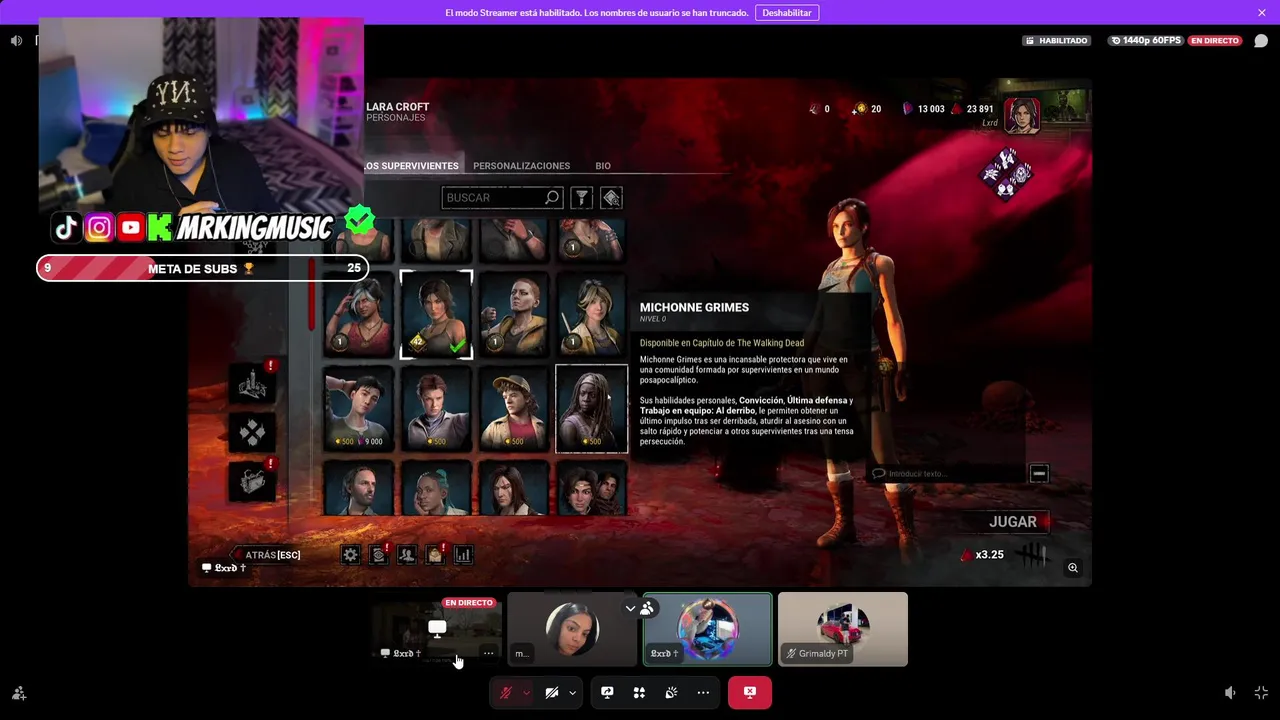Share your screen from call bar
This screenshot has height=720, width=1280.
607,693
